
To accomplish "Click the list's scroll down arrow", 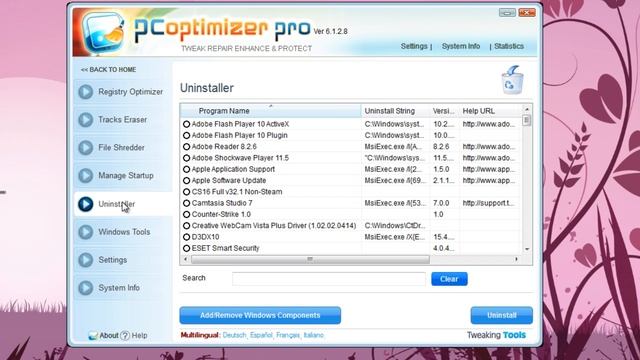I will [527, 249].
